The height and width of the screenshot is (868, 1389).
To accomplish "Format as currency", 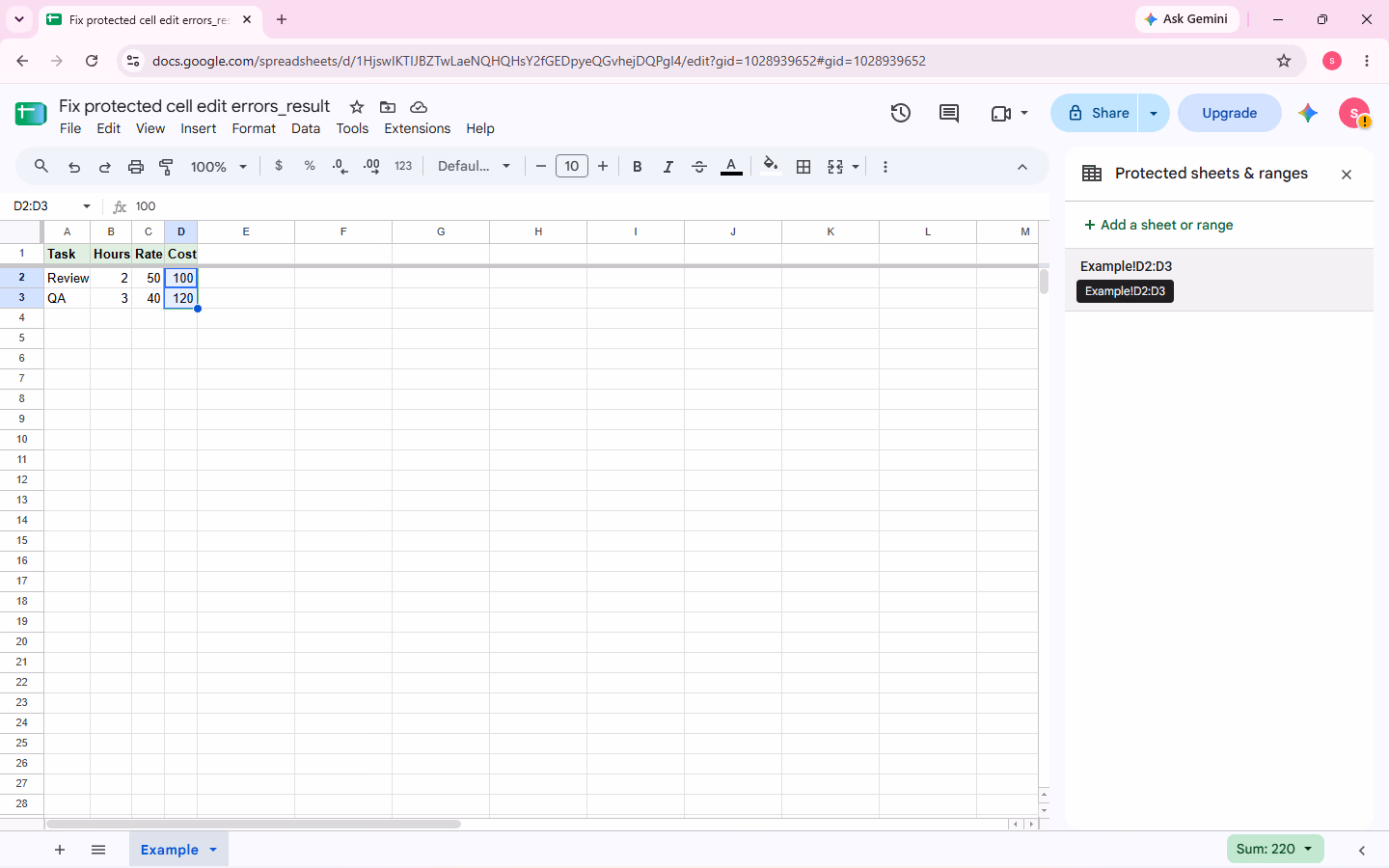I will [279, 166].
